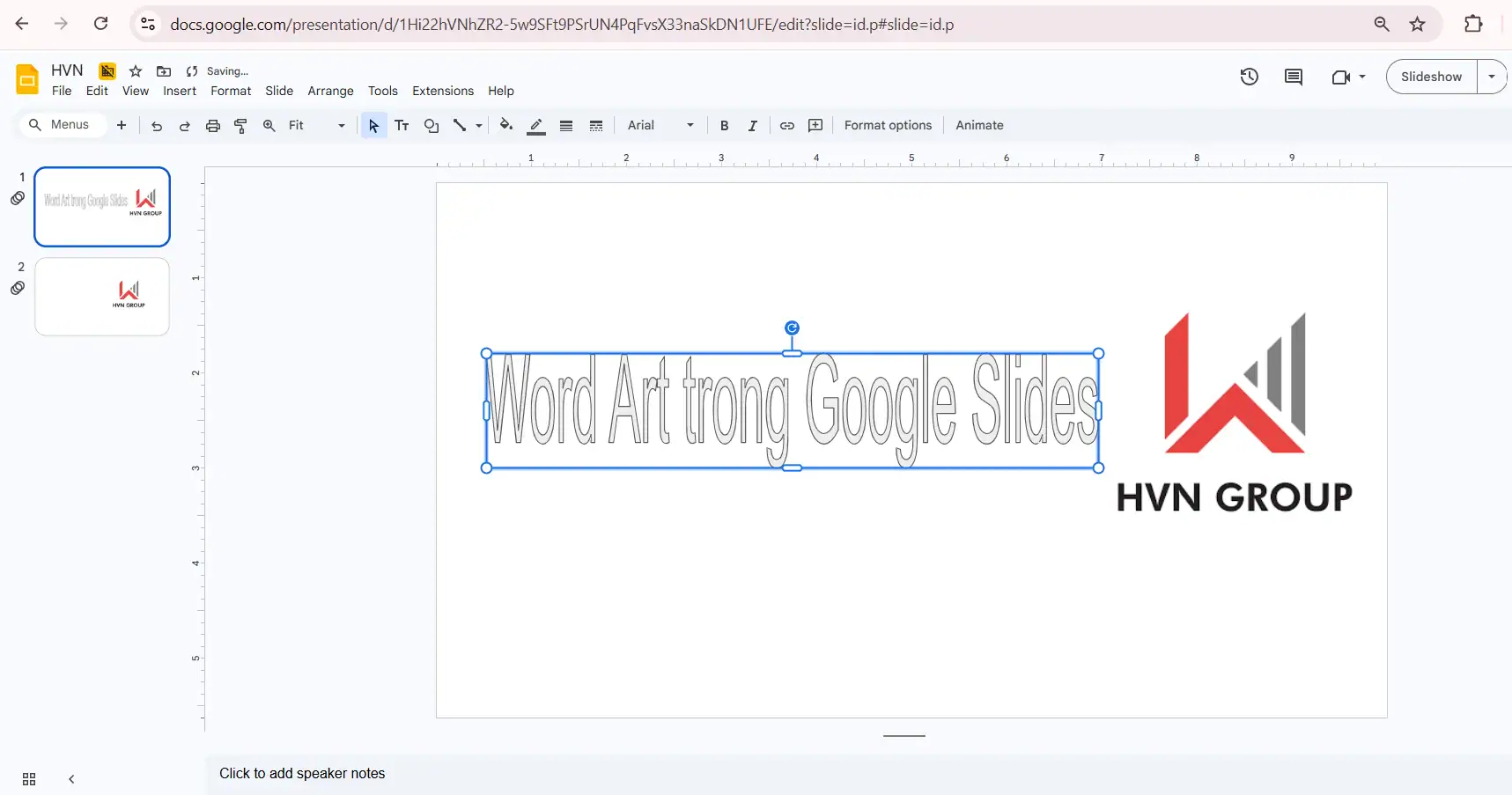Screen dimensions: 1512x795
Task: Open the Fit zoom dropdown
Action: tap(339, 125)
